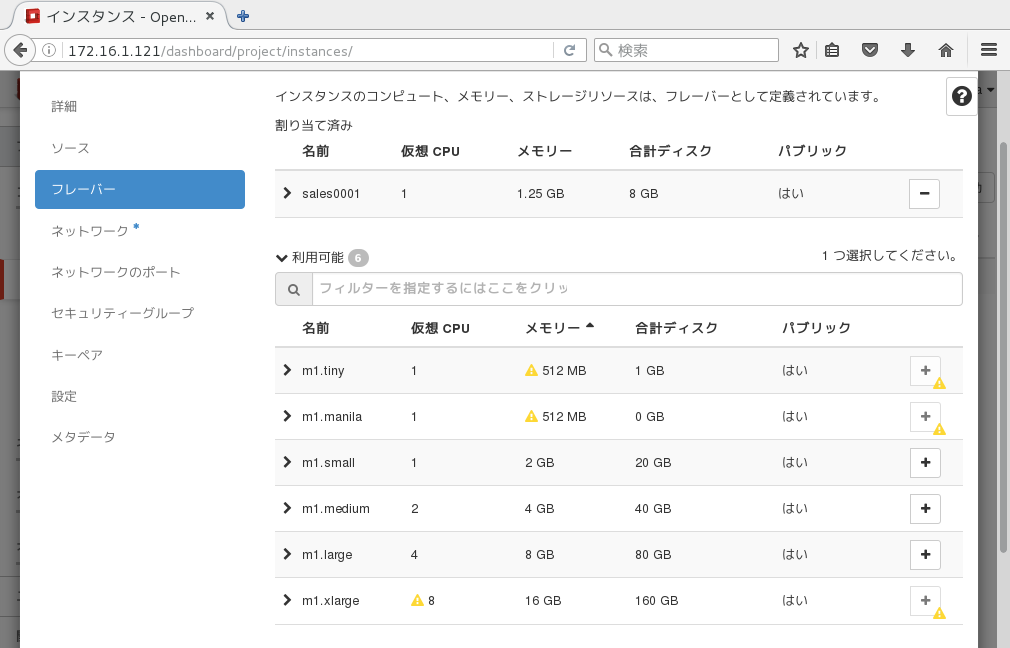Open the セキュリティーグループ step
Viewport: 1010px width, 648px height.
[x=122, y=313]
